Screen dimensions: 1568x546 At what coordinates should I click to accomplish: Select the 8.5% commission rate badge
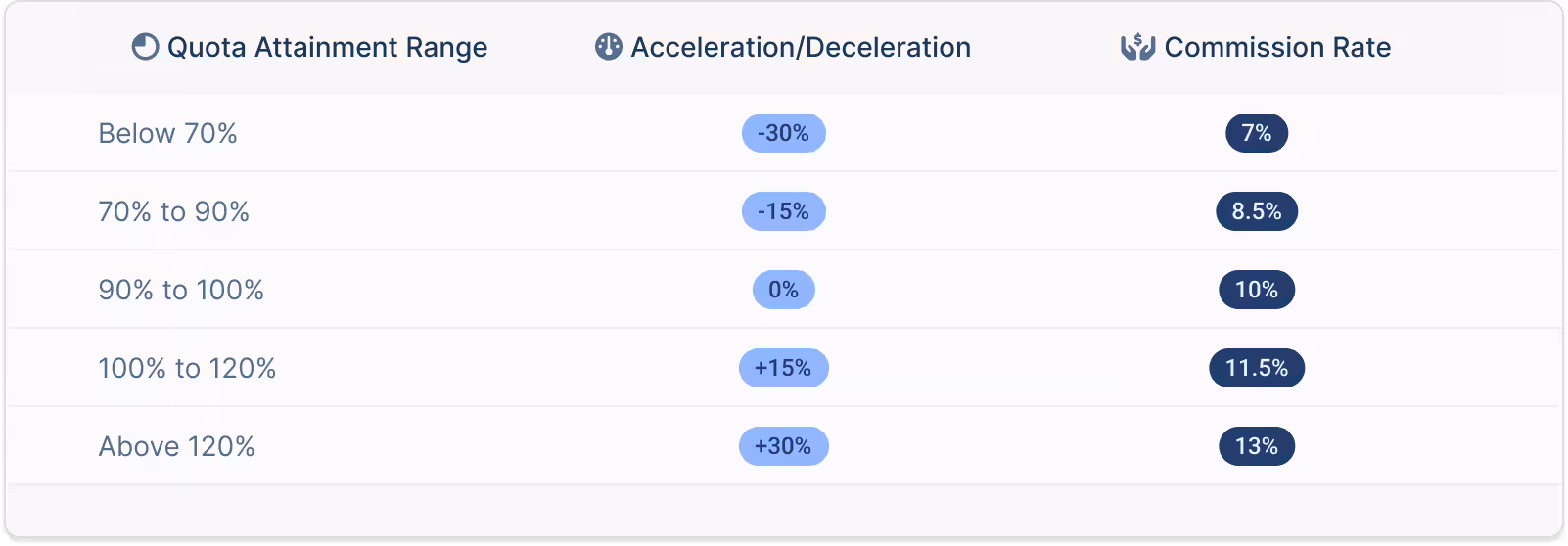[x=1257, y=211]
